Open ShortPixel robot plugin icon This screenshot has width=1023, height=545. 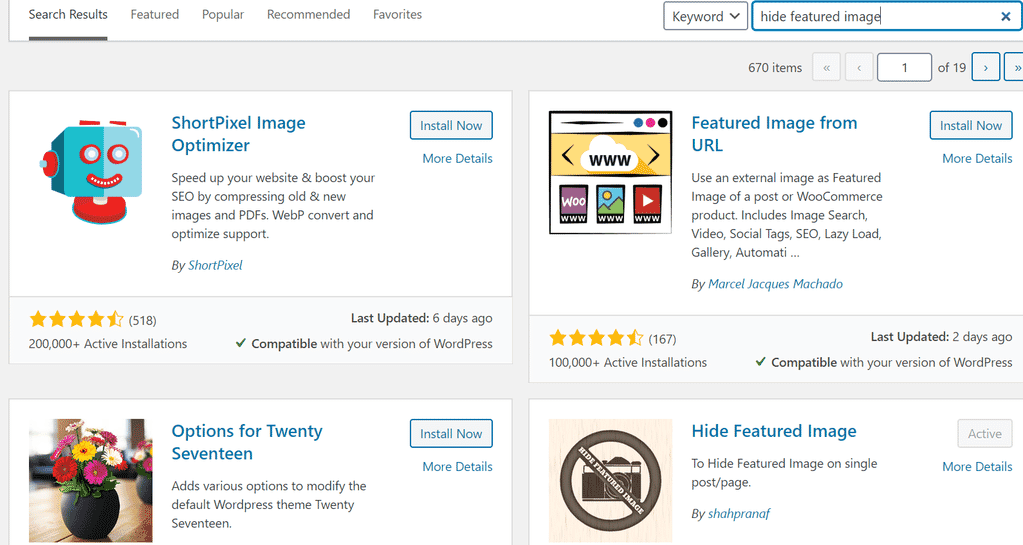(x=91, y=172)
